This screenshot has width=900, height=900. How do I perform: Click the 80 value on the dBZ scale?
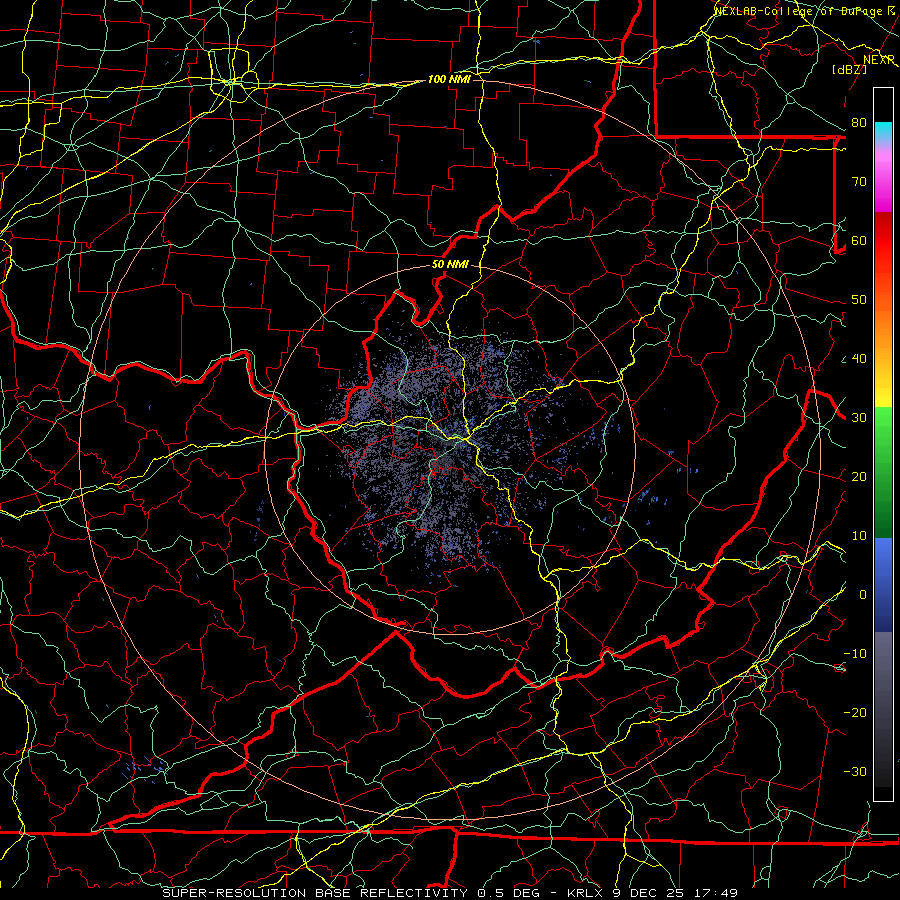point(859,123)
